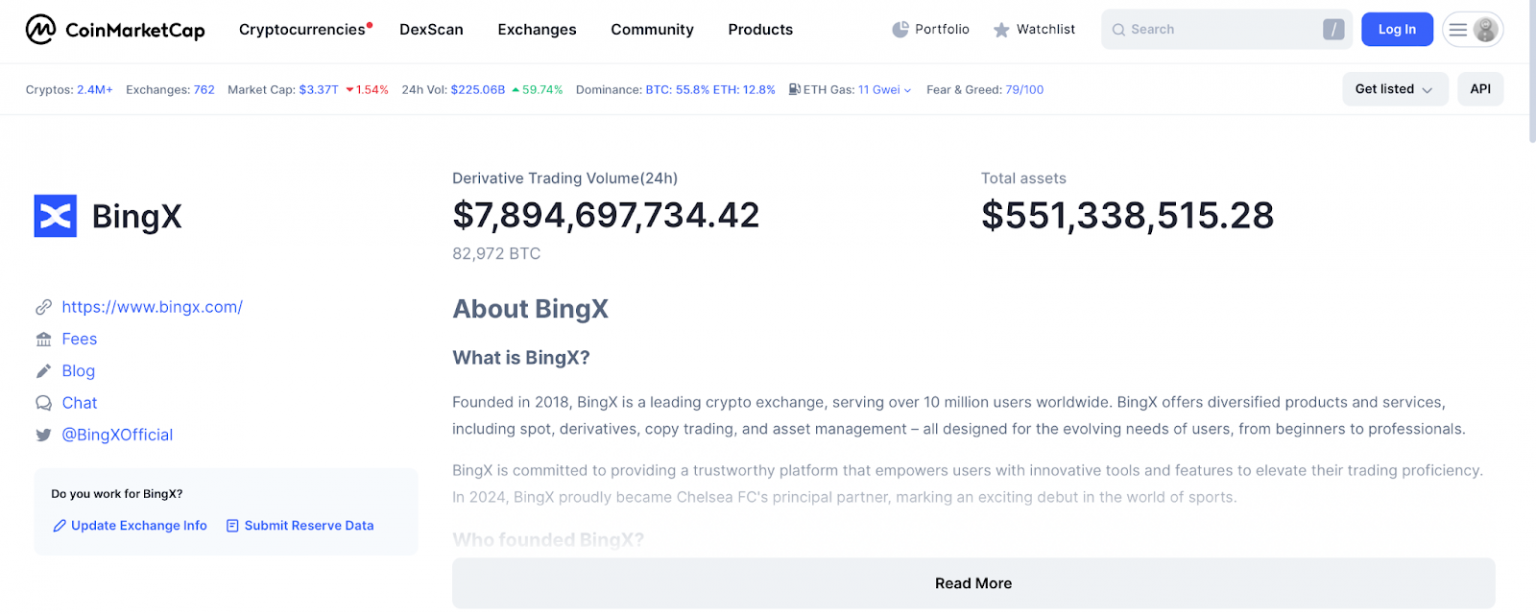Screen dimensions: 1536x614
Task: Open the Exchanges menu item
Action: [537, 30]
